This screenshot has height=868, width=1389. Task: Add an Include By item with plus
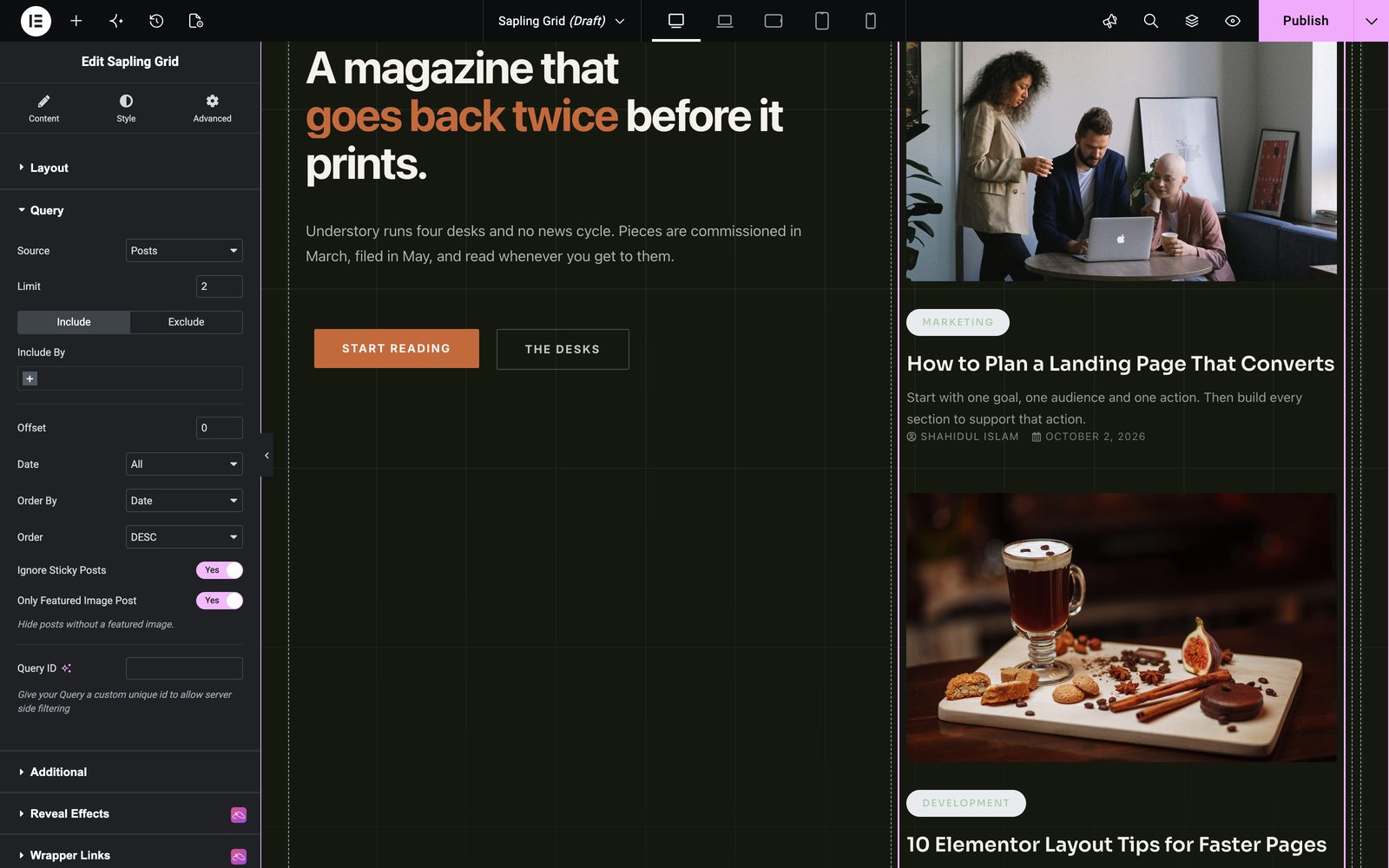(30, 378)
